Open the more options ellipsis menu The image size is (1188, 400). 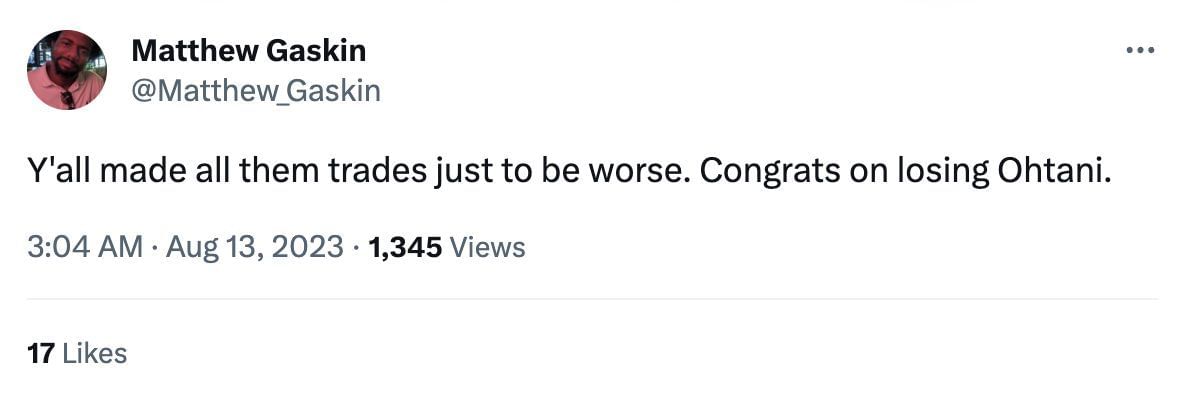click(1140, 50)
